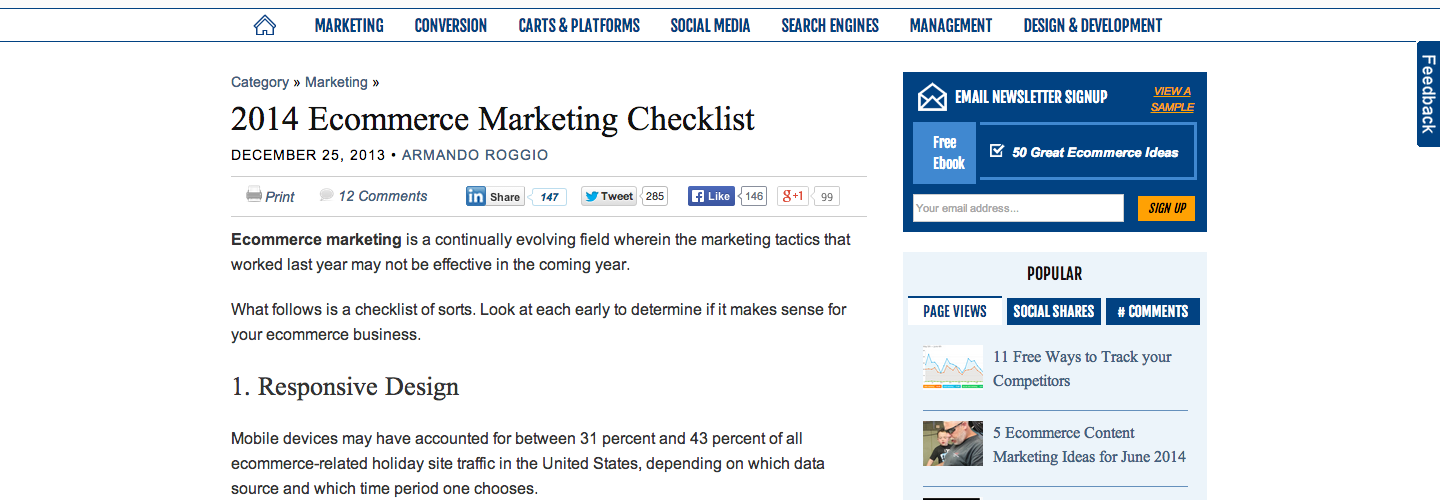Click the newsletter envelope icon
1440x500 pixels.
(x=932, y=97)
